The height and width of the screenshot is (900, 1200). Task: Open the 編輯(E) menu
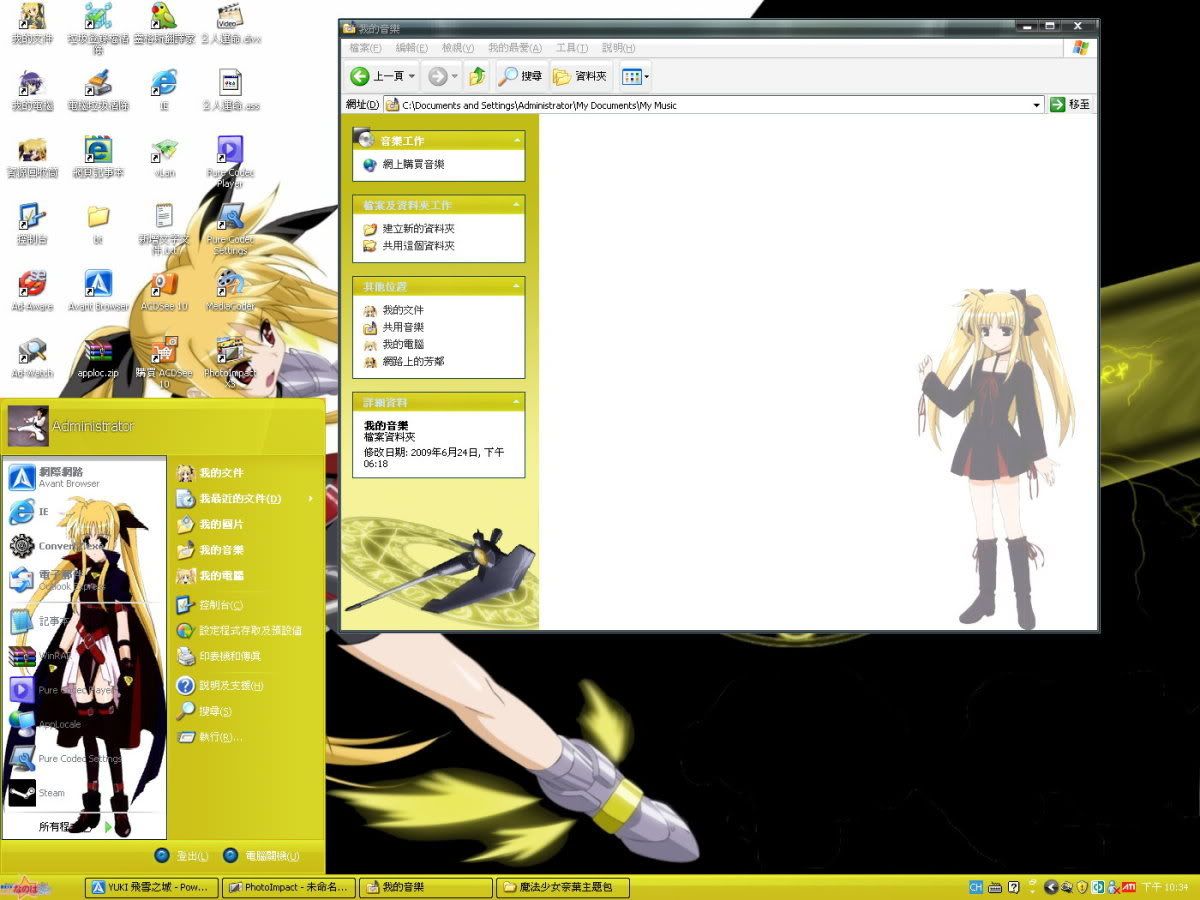(412, 48)
